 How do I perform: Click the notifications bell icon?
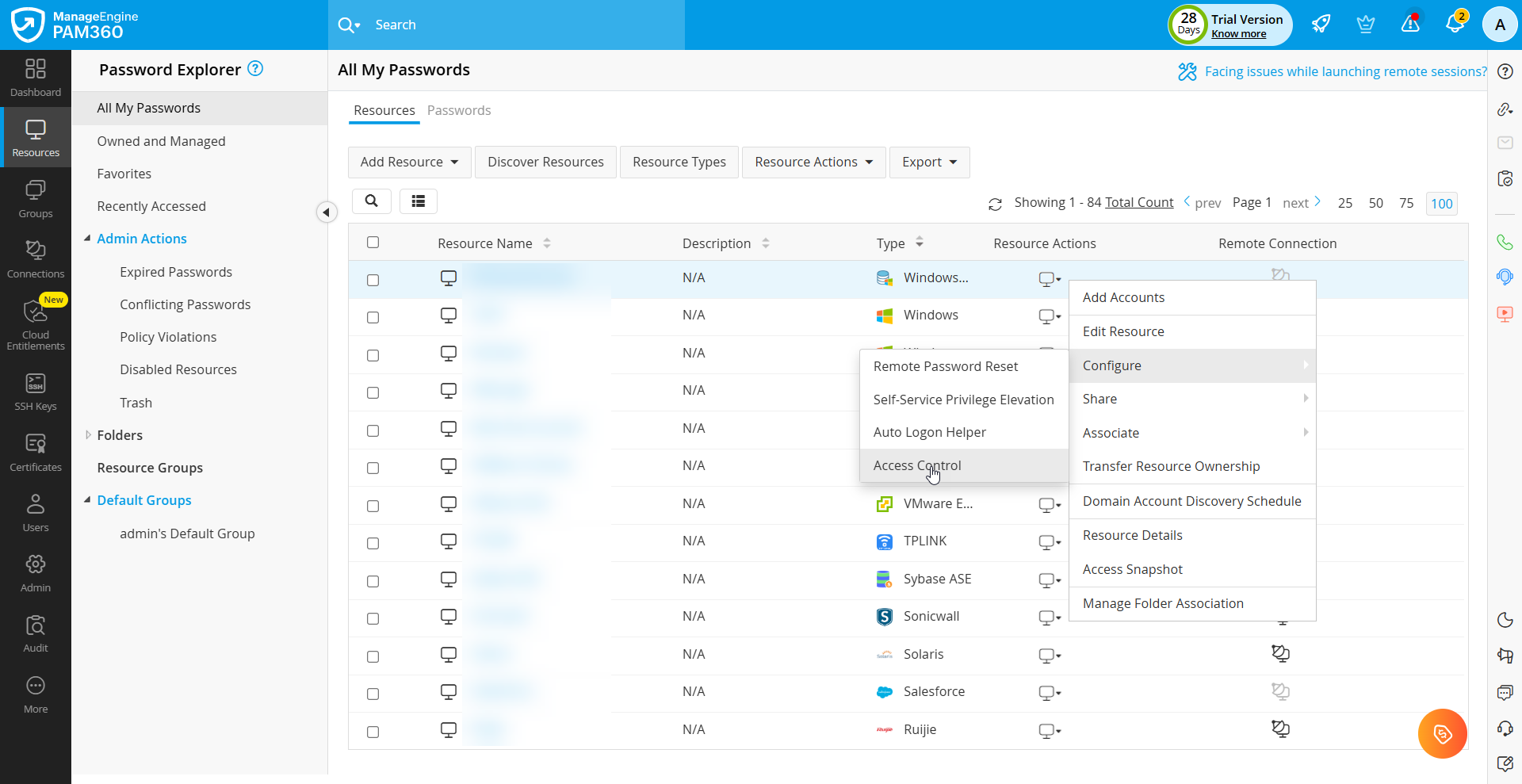click(x=1454, y=25)
